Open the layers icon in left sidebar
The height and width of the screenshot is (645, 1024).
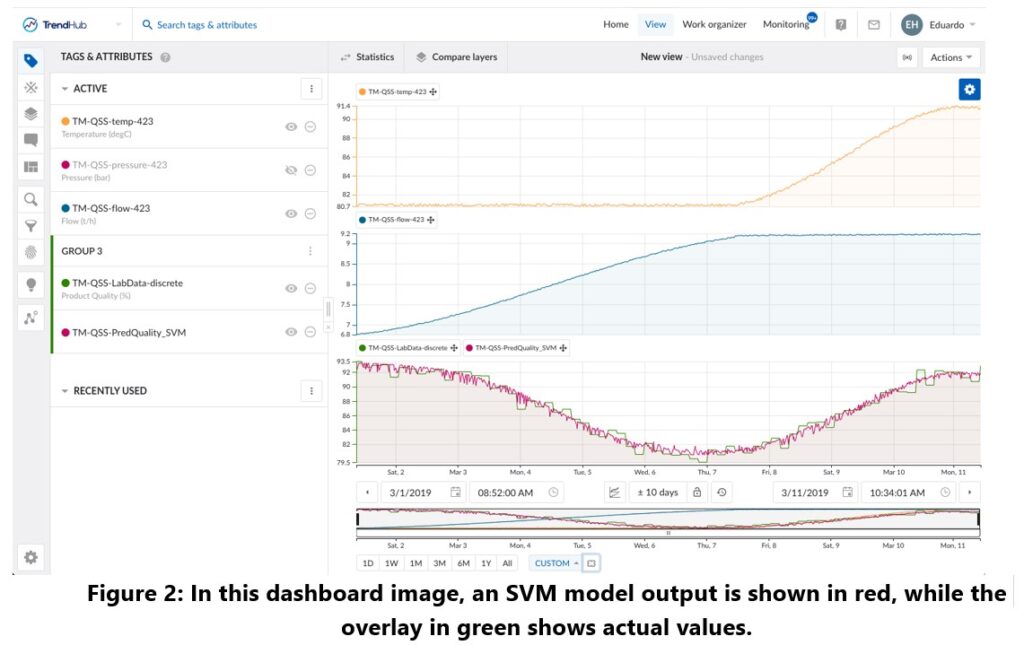coord(31,114)
